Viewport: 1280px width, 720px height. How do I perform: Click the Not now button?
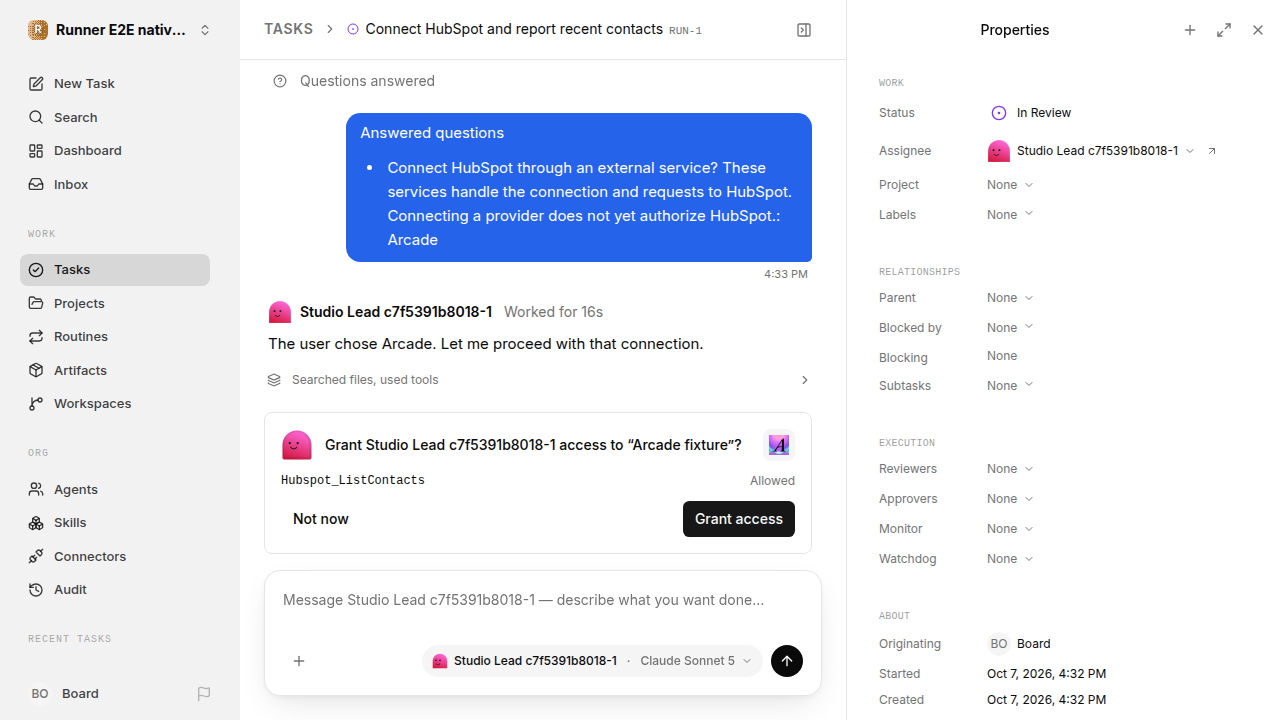click(321, 519)
